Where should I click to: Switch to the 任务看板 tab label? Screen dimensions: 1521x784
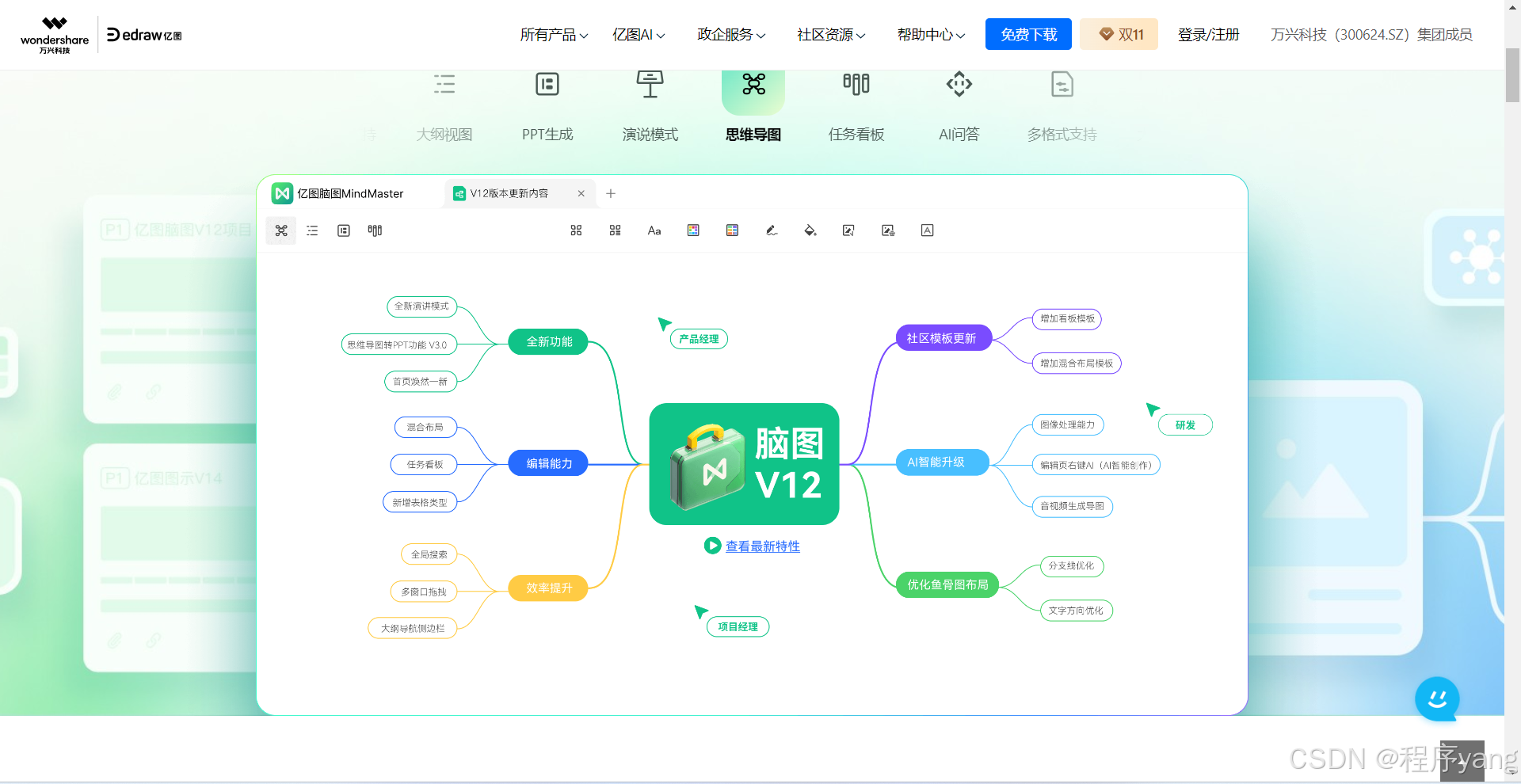pyautogui.click(x=856, y=135)
